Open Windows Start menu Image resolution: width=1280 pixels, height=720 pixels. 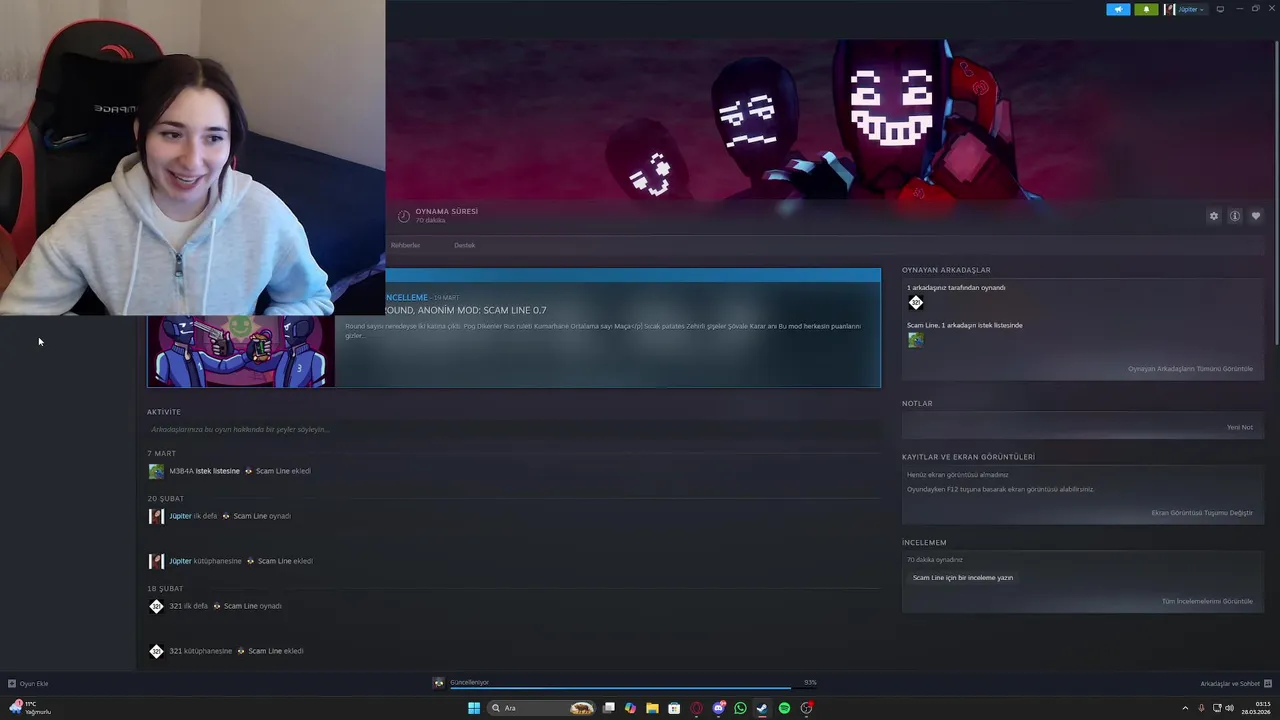click(474, 708)
